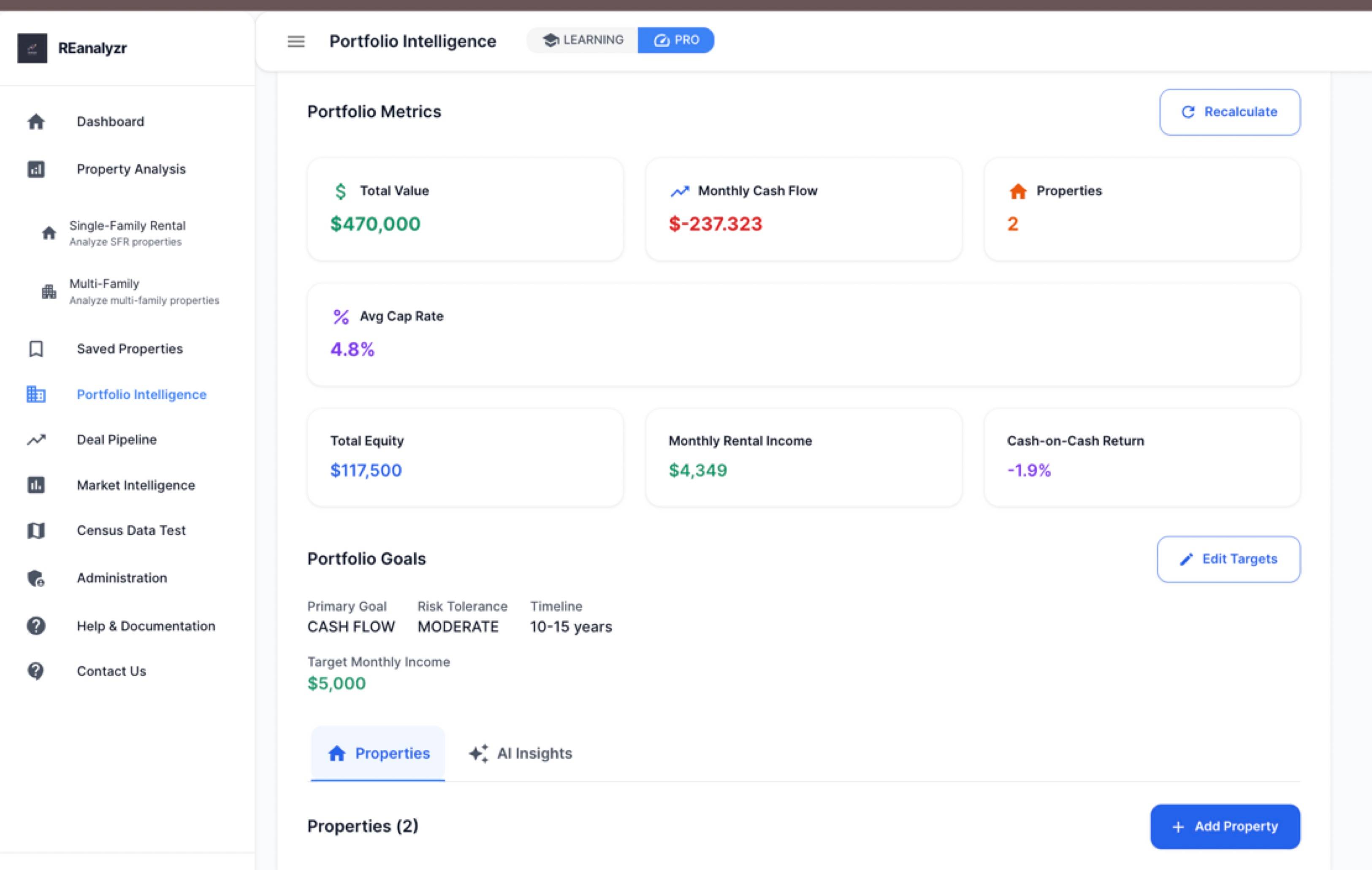Click the Edit Targets button
This screenshot has height=870, width=1372.
click(x=1228, y=559)
